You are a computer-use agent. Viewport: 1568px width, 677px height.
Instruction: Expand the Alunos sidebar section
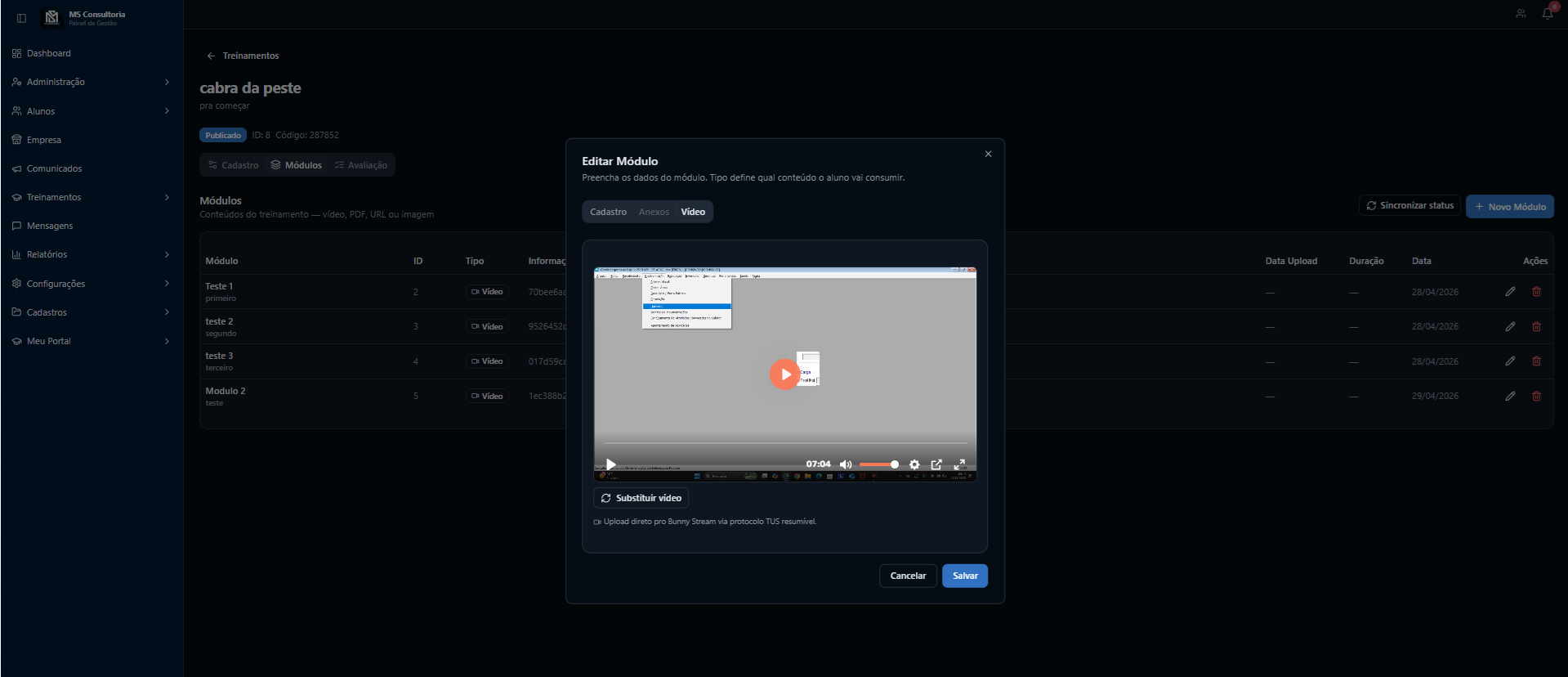tap(92, 111)
